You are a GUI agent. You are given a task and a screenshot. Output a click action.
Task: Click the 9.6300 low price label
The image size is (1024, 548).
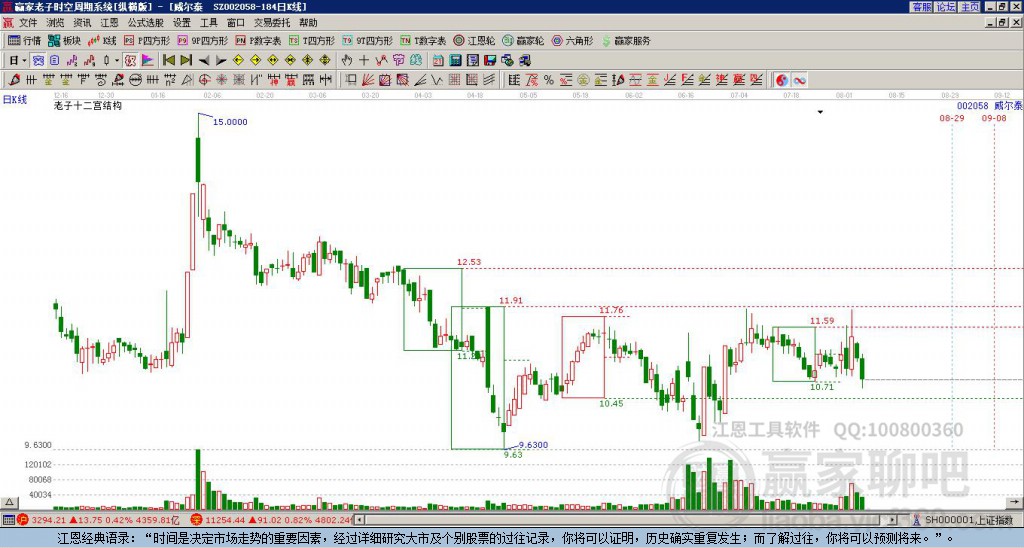[x=533, y=445]
